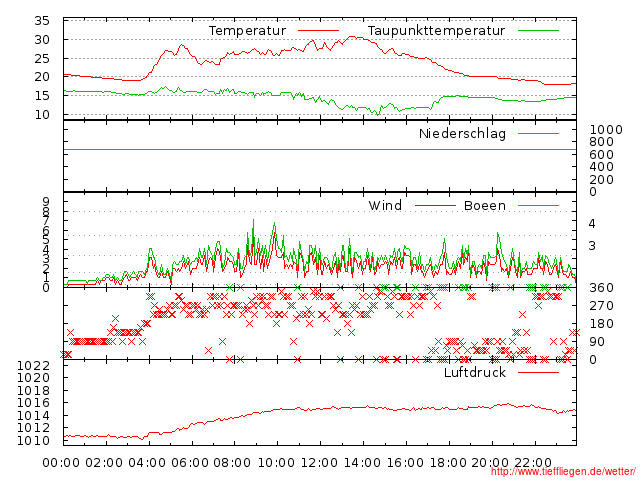Click the 200 precipitation axis value
640x480 pixels.
tap(602, 180)
